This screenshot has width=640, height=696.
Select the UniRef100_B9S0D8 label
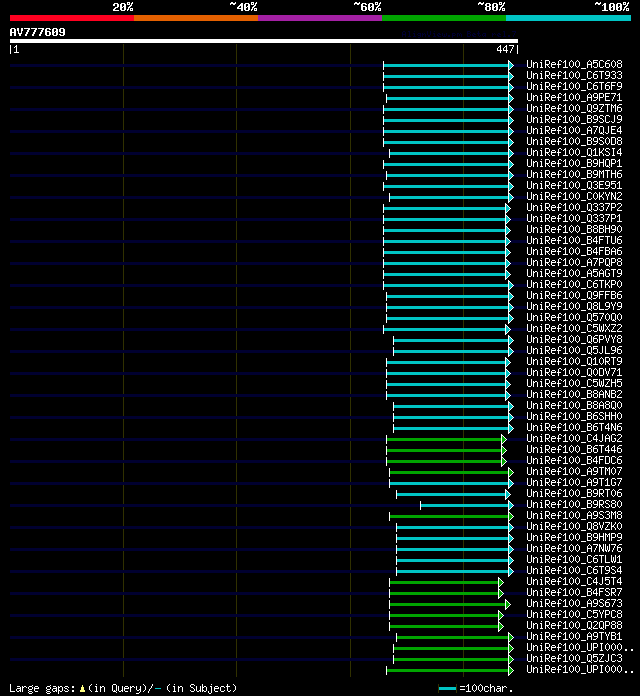(574, 141)
